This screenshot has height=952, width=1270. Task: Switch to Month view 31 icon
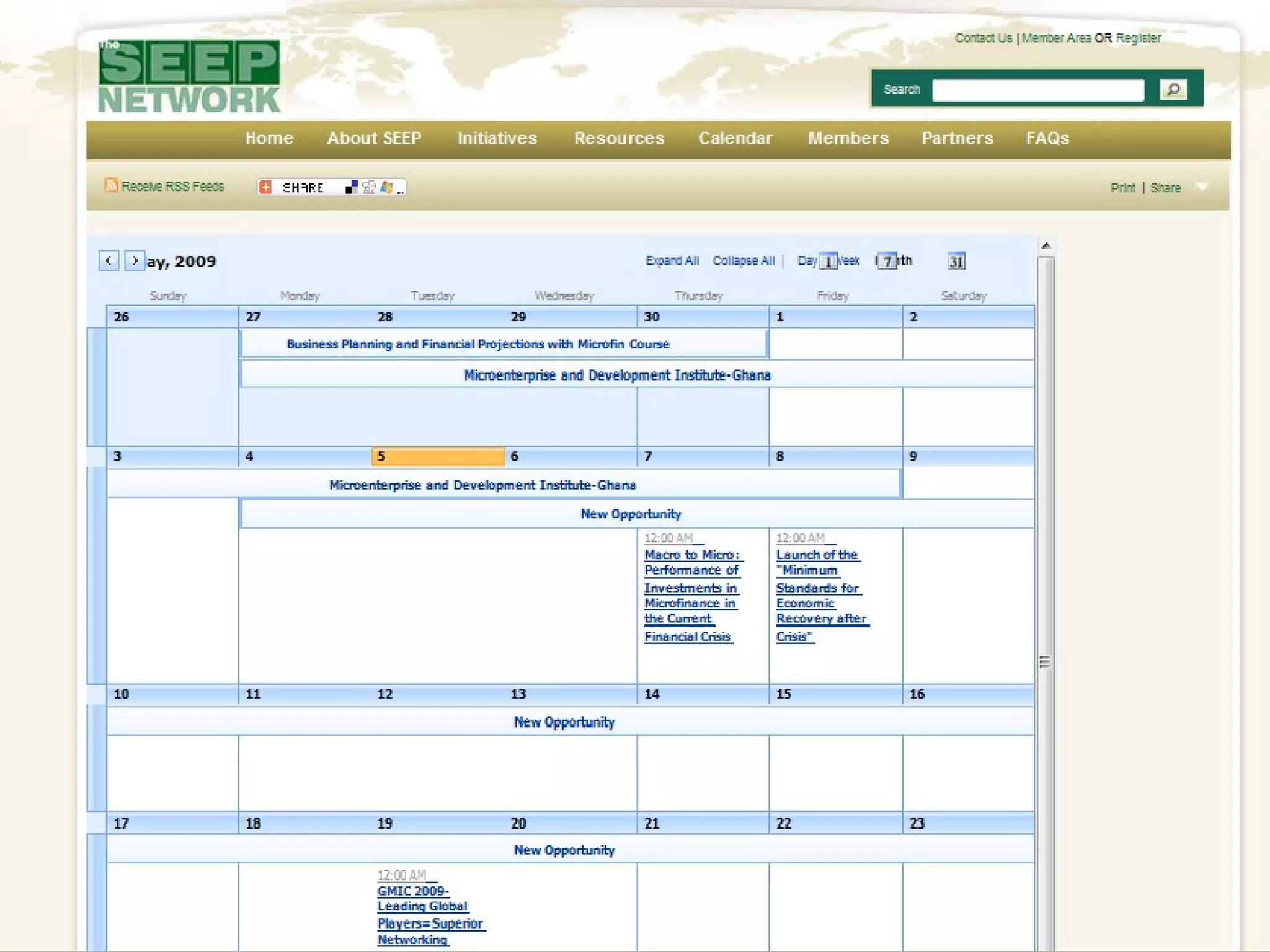click(x=956, y=261)
